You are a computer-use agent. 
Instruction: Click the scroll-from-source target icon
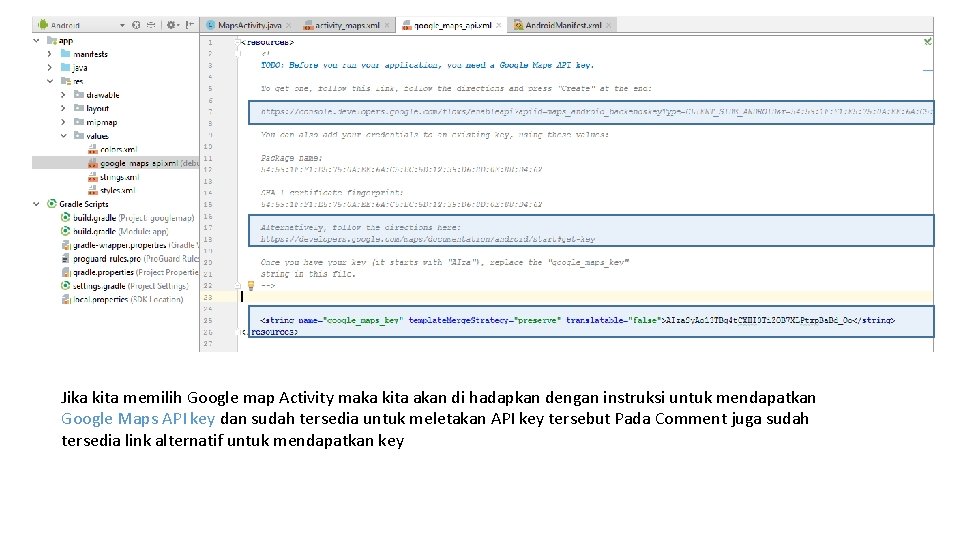(136, 25)
